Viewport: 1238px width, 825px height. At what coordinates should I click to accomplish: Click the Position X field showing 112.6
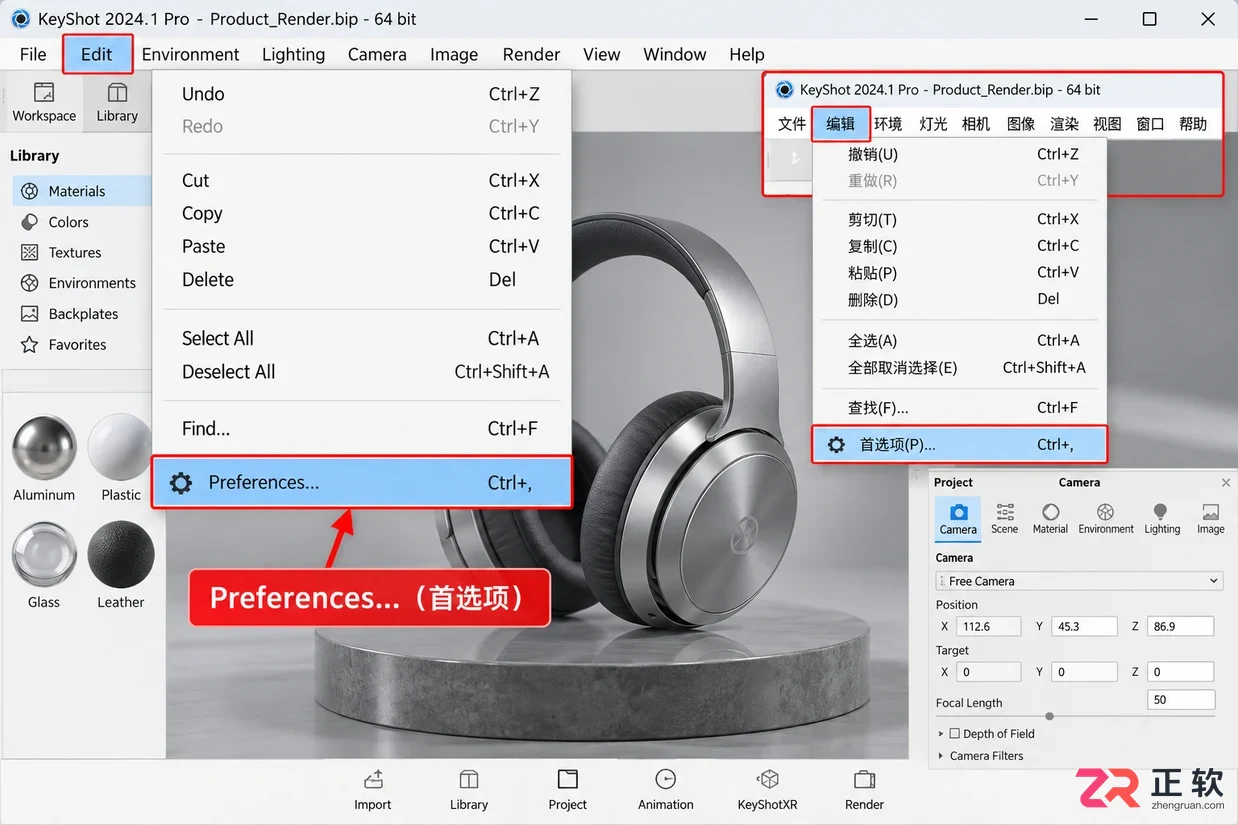988,626
